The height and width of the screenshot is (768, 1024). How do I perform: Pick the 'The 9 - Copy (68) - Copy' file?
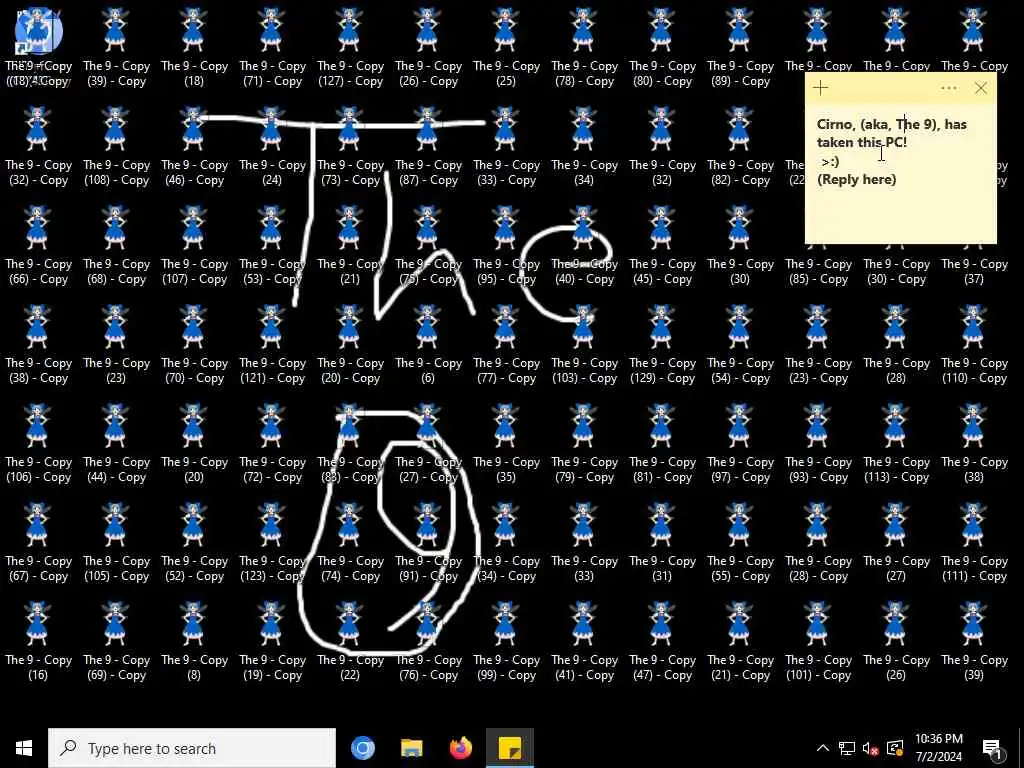click(x=116, y=247)
